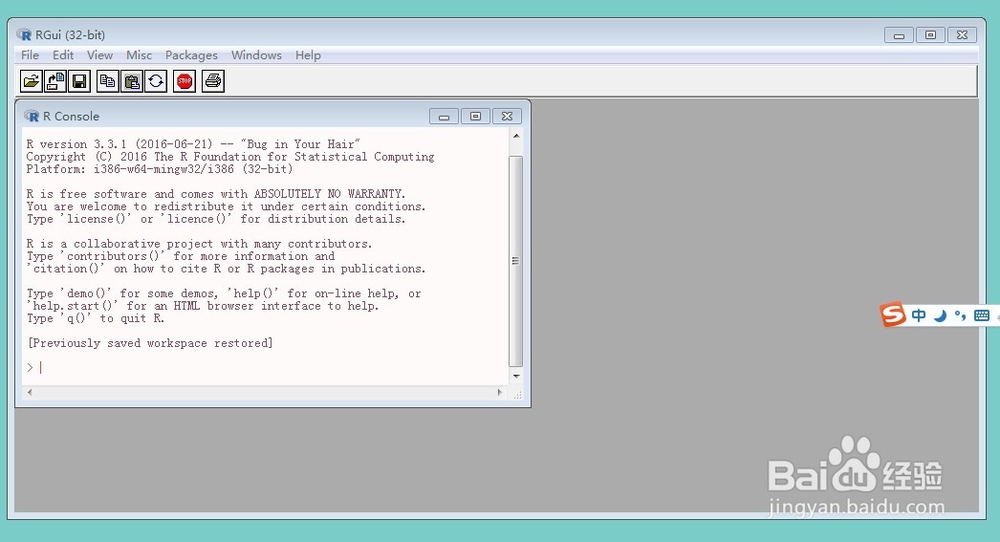The image size is (1000, 542).
Task: Click the console vertical scrollbar thumb
Action: 516,261
